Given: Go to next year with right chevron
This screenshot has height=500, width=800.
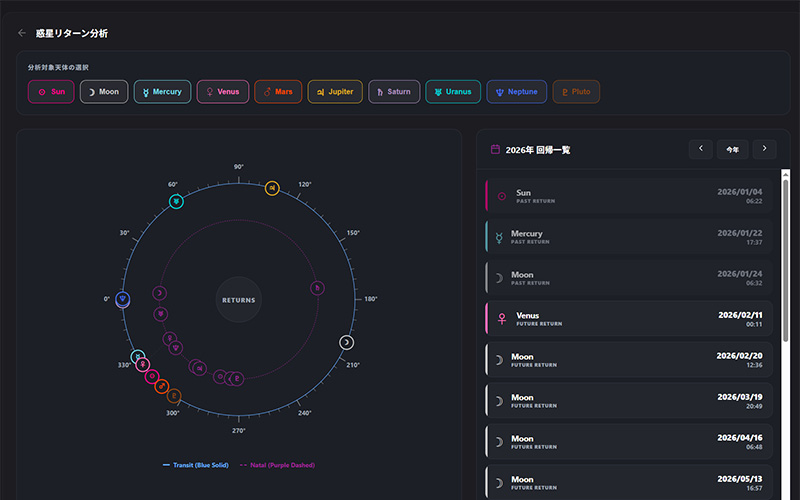Looking at the screenshot, I should pos(764,149).
